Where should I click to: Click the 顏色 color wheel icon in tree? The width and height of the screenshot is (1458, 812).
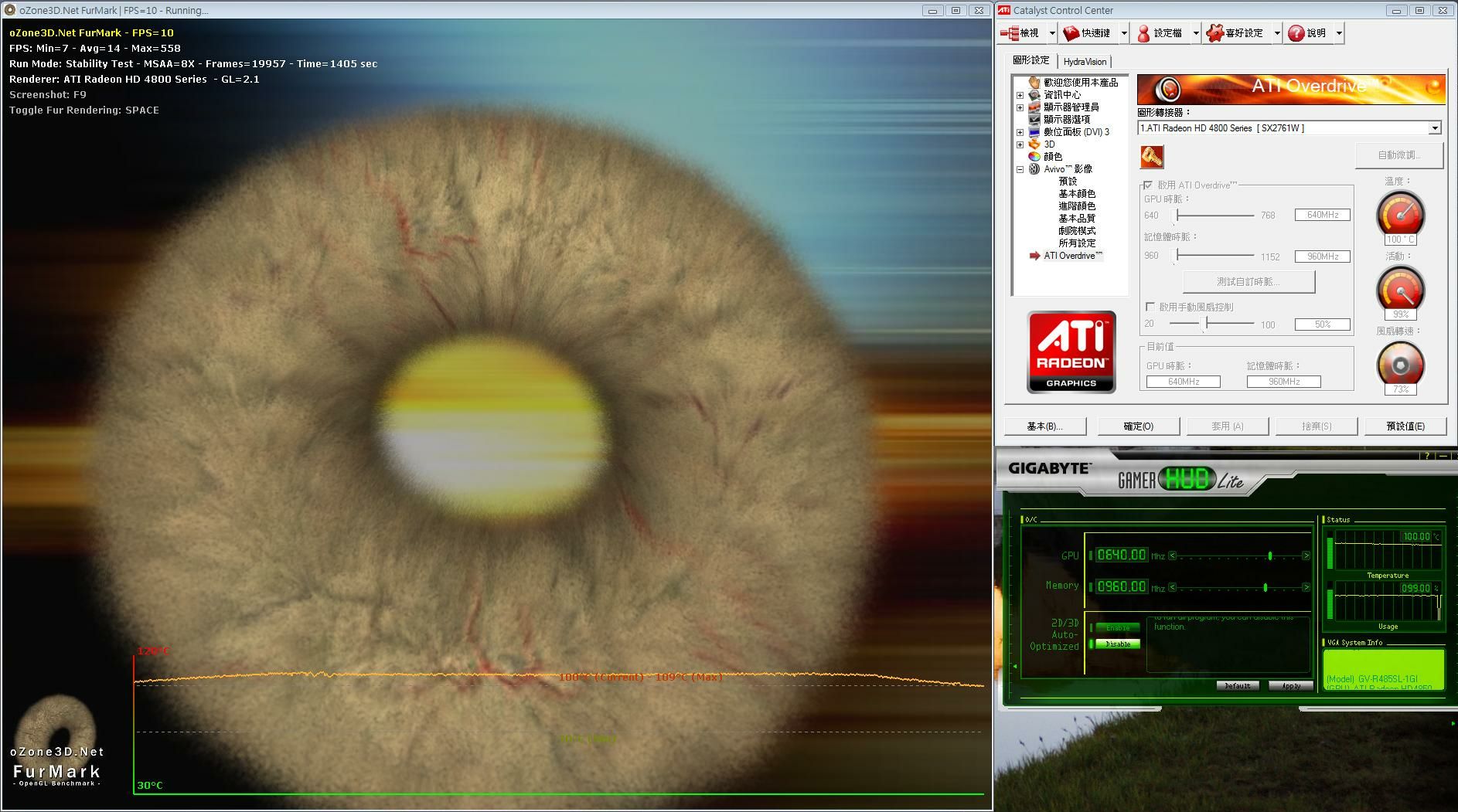coord(1034,156)
